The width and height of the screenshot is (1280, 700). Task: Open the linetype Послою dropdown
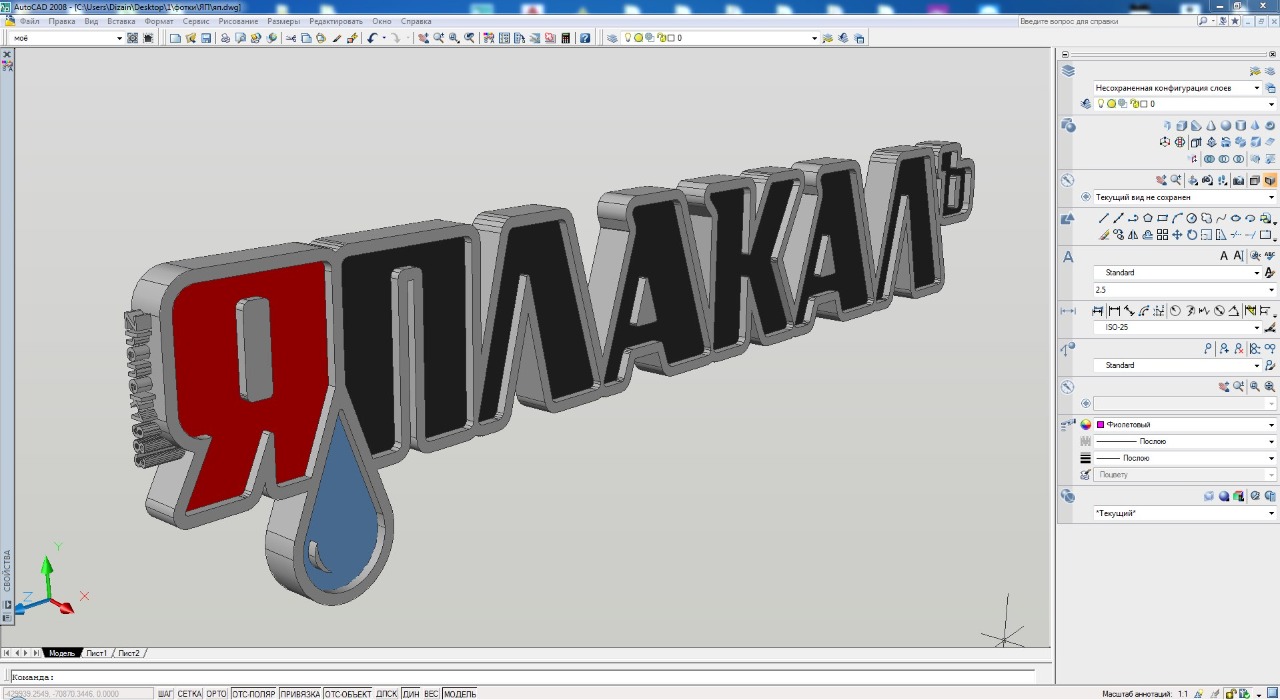click(x=1186, y=441)
